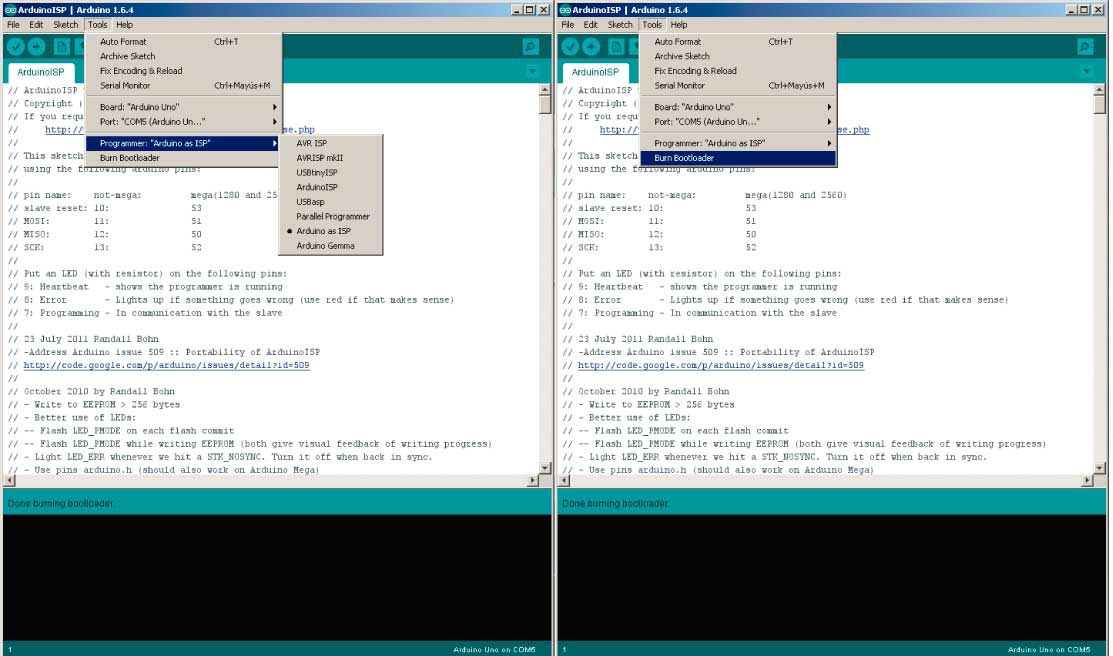Choose Fix Encoding & Reload in left window

182,71
